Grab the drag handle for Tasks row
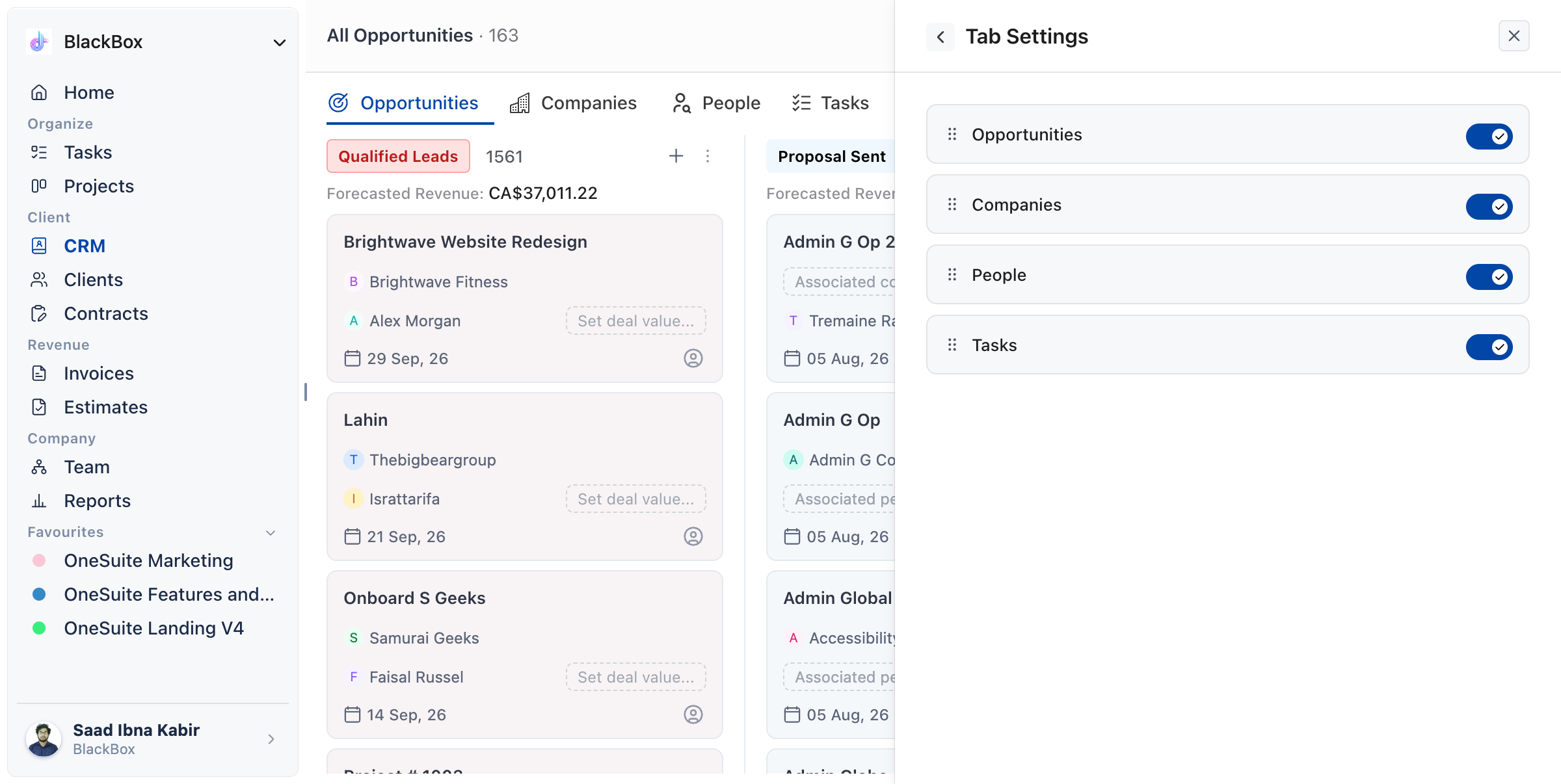This screenshot has width=1561, height=784. (x=952, y=345)
